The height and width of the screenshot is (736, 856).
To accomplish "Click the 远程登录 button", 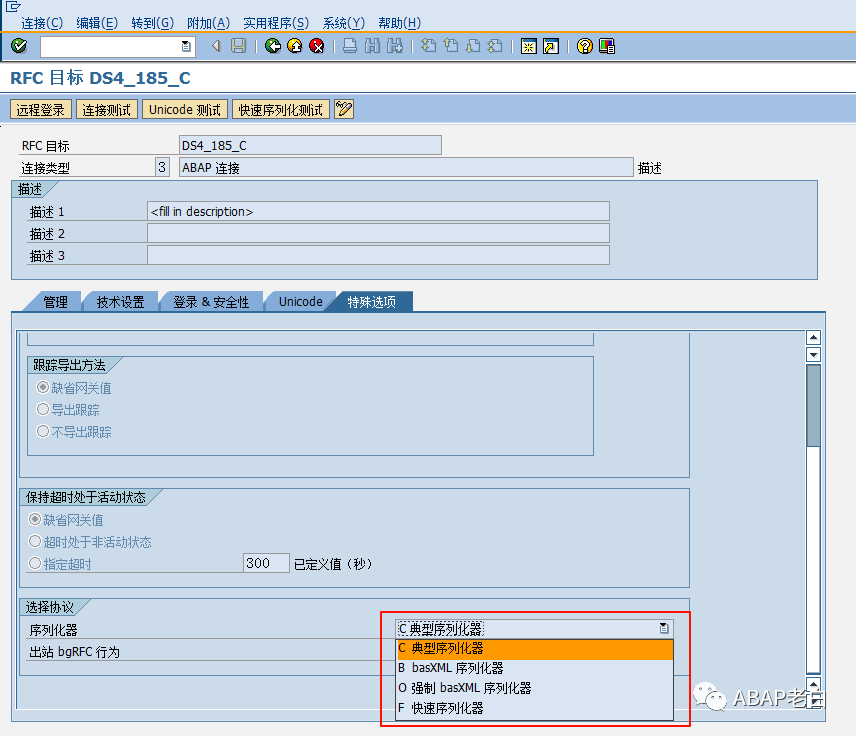I will (40, 109).
